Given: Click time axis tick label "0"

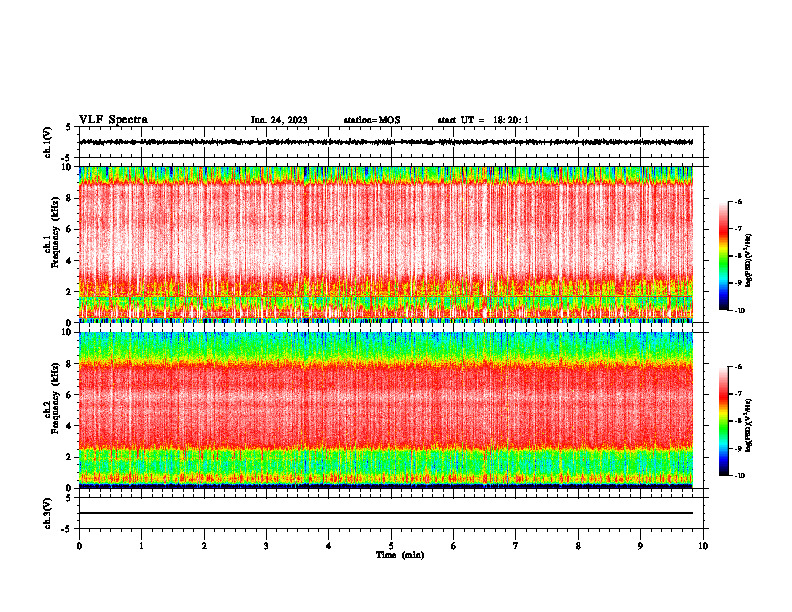Looking at the screenshot, I should [x=79, y=546].
